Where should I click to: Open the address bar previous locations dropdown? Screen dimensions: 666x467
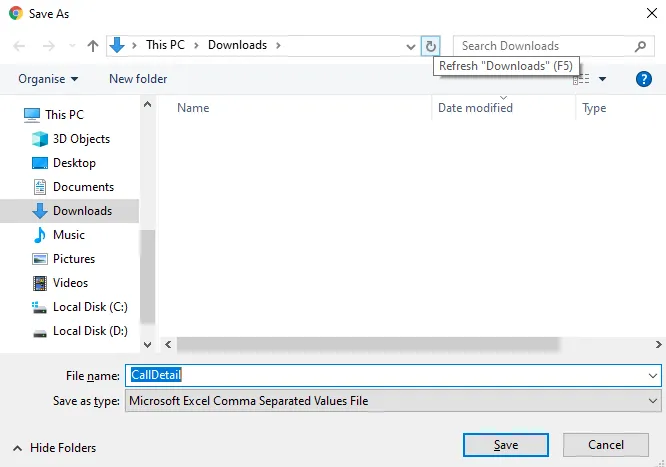coord(410,46)
